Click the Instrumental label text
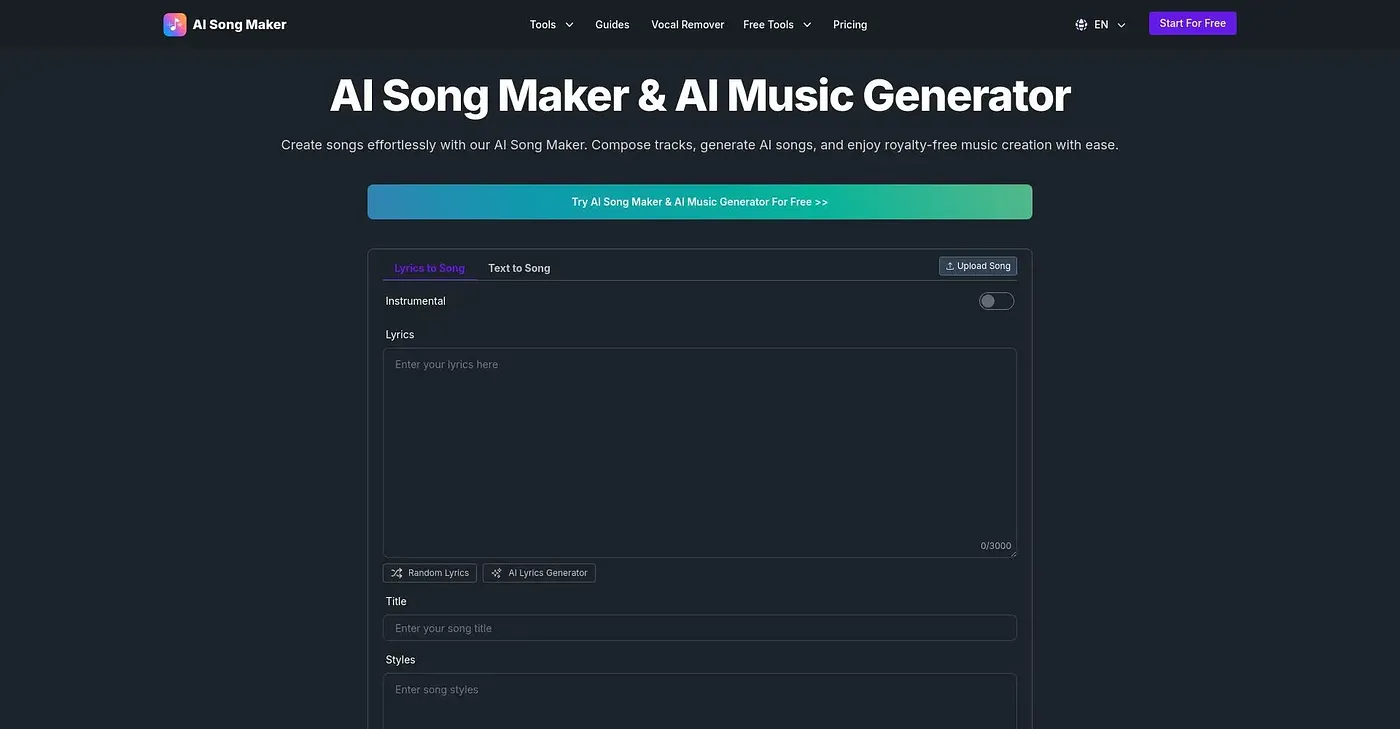The width and height of the screenshot is (1400, 729). tap(416, 301)
